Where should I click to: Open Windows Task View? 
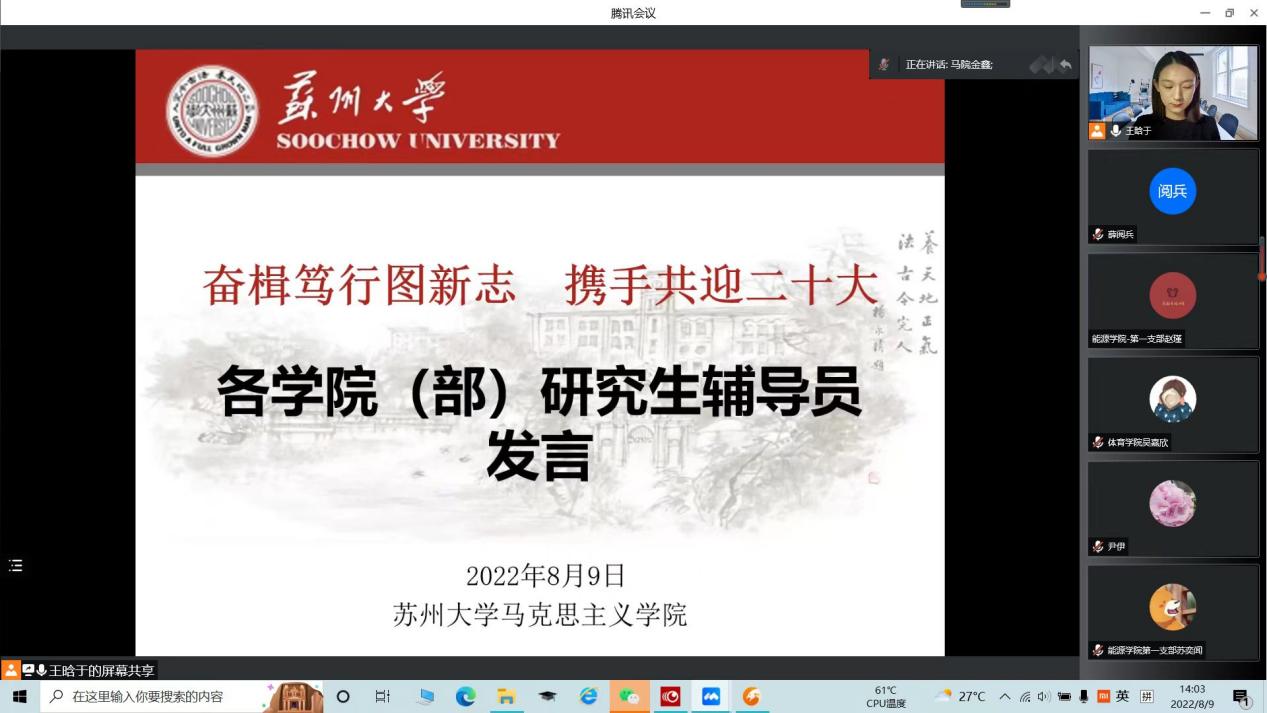[382, 696]
